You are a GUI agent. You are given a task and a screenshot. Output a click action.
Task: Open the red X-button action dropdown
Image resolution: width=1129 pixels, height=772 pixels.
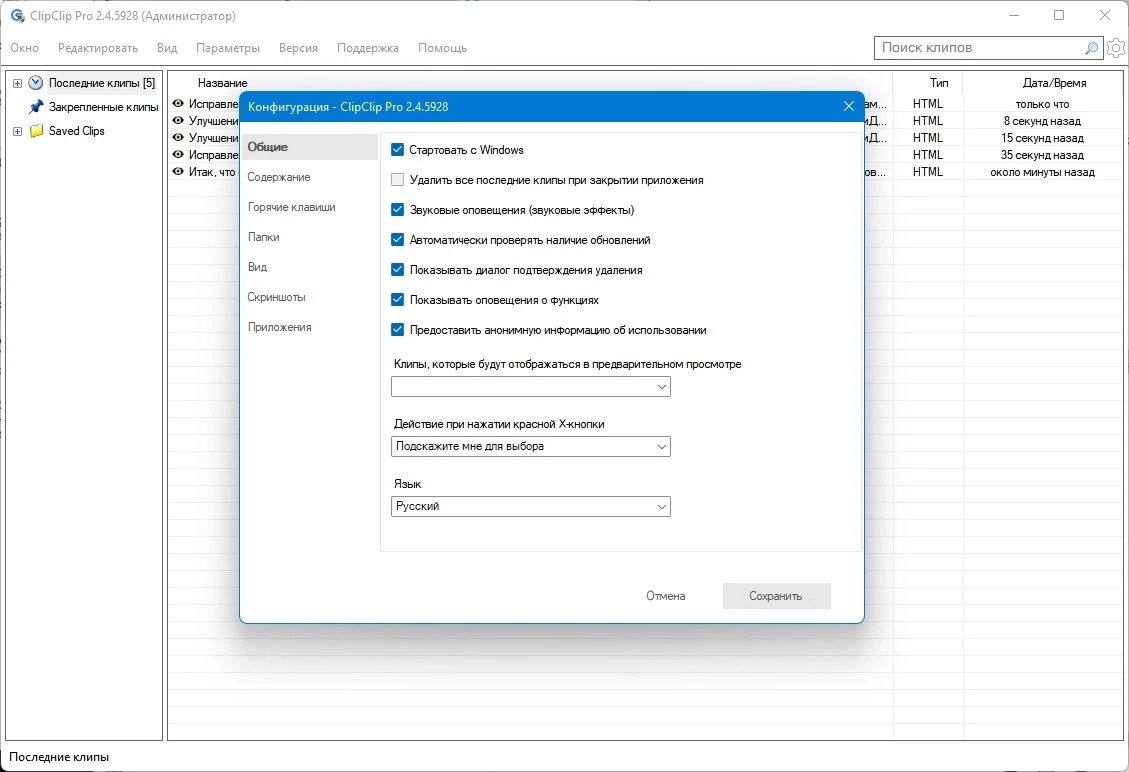point(531,446)
